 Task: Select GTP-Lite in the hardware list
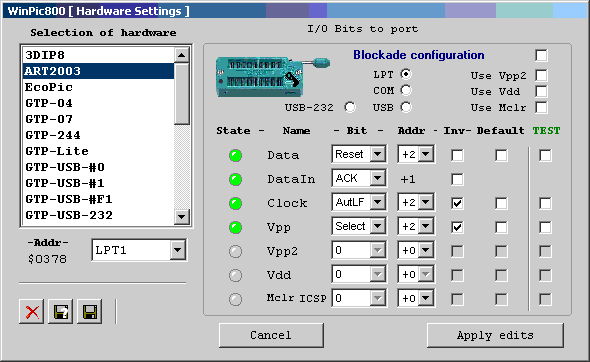click(x=98, y=151)
